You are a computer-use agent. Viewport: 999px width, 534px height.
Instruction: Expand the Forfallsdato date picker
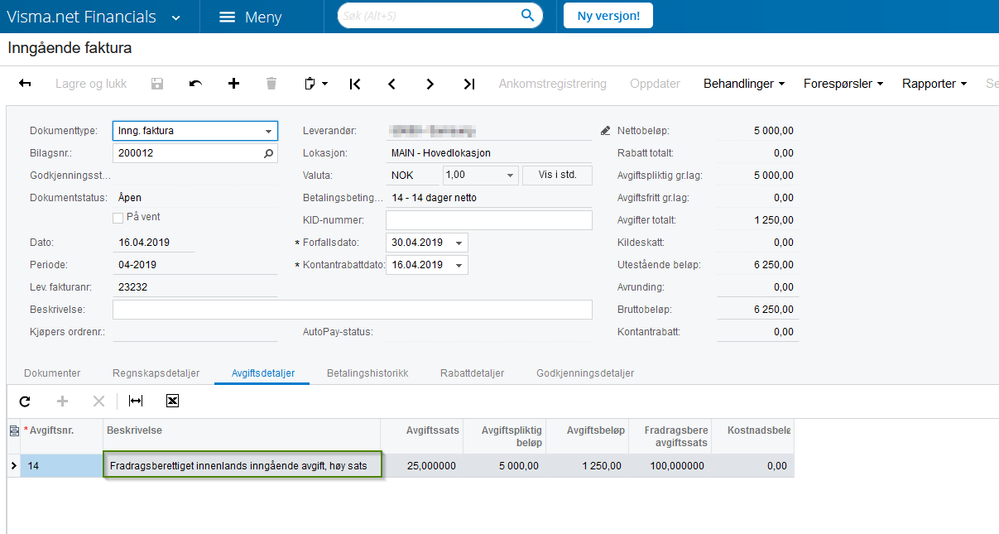point(459,243)
